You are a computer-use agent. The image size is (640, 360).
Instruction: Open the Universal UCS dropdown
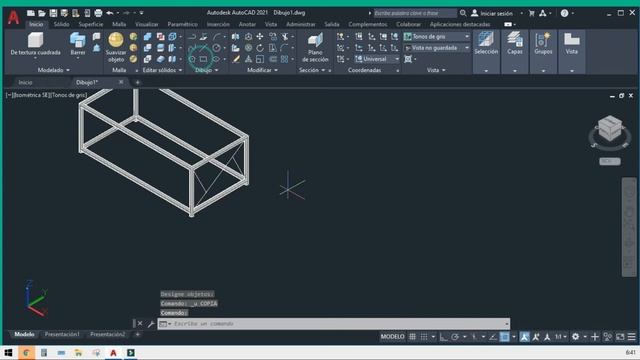(376, 59)
